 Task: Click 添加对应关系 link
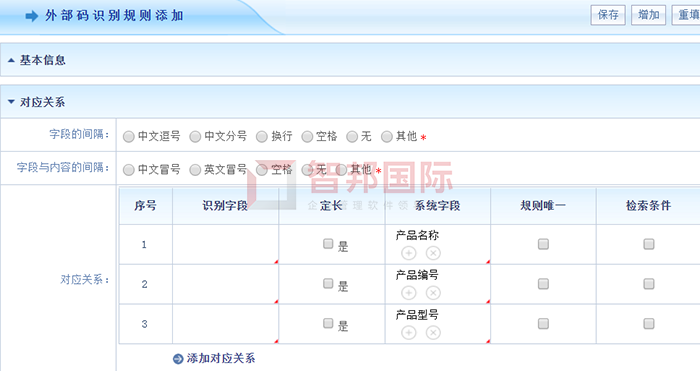coord(221,358)
